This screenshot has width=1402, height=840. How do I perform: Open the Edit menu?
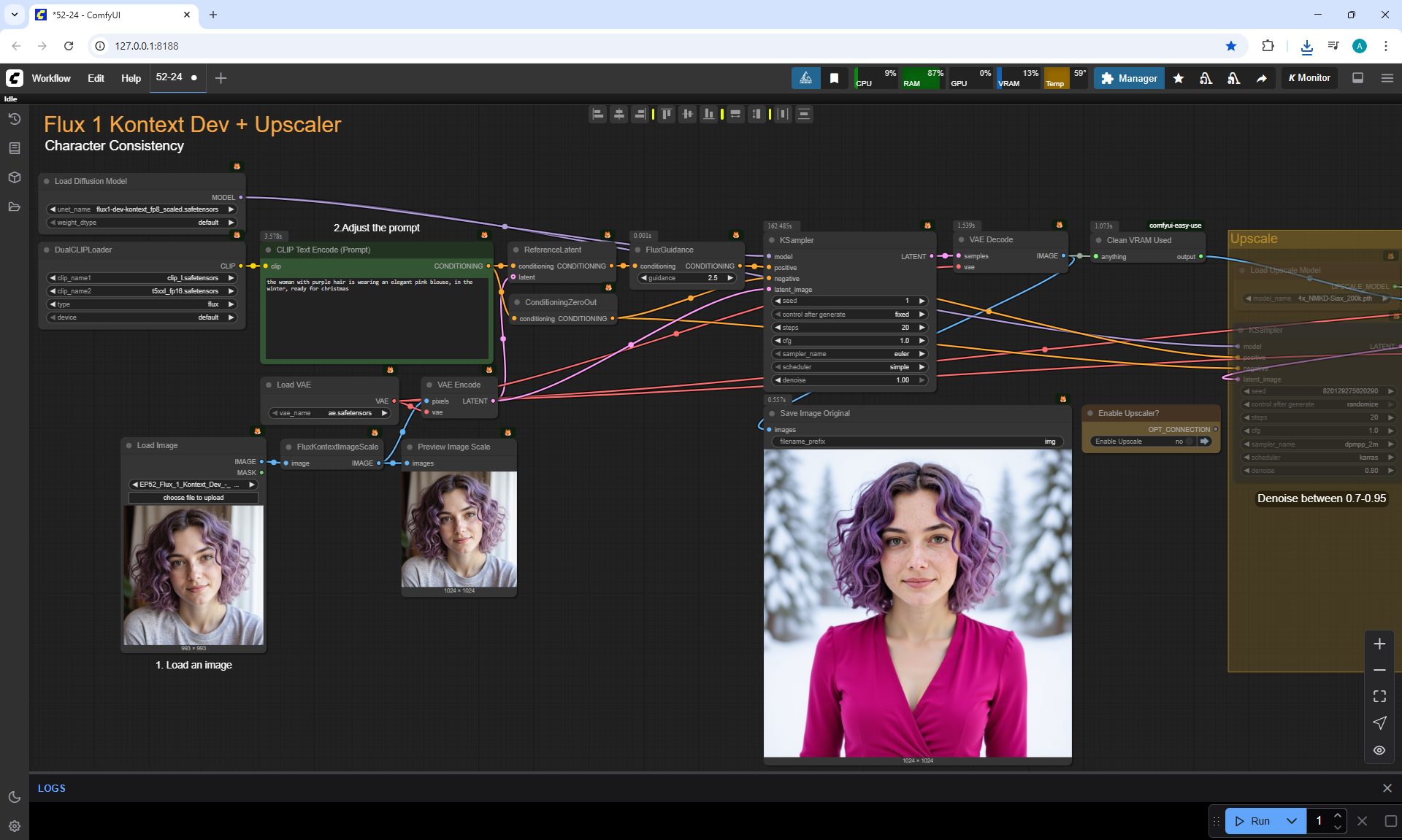point(96,78)
